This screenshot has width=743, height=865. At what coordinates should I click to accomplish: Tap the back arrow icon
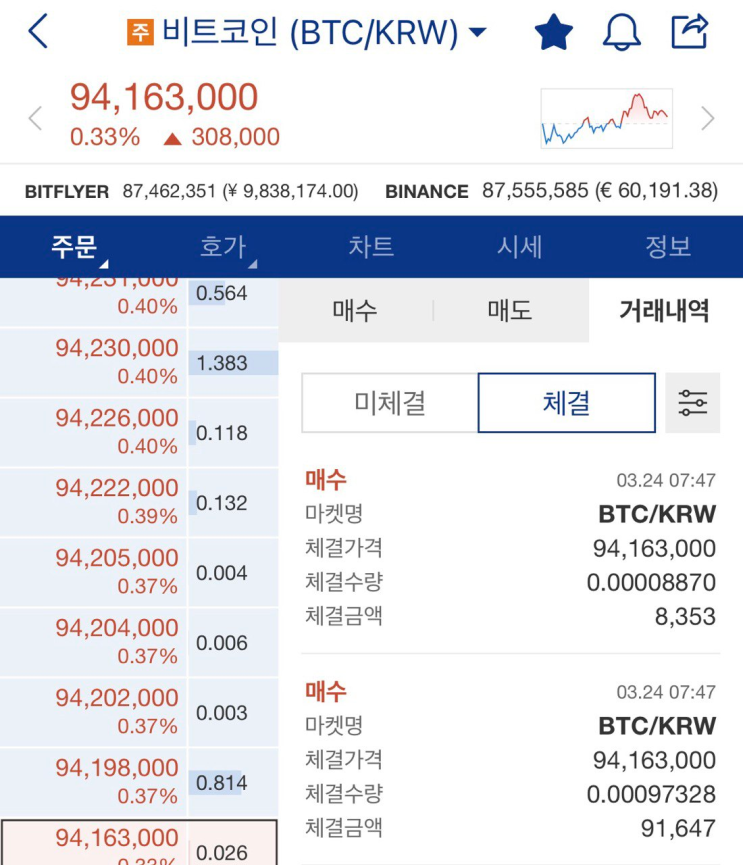(x=38, y=32)
